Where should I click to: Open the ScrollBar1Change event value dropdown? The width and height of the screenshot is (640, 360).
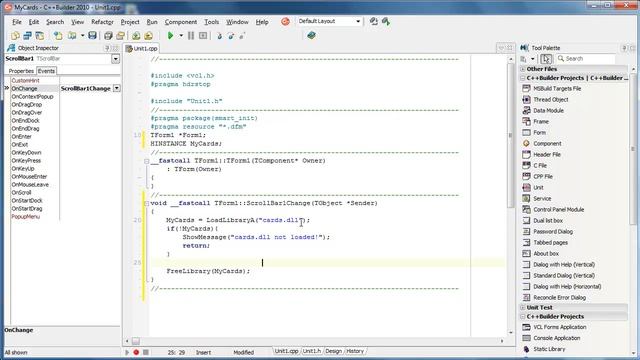[117, 88]
